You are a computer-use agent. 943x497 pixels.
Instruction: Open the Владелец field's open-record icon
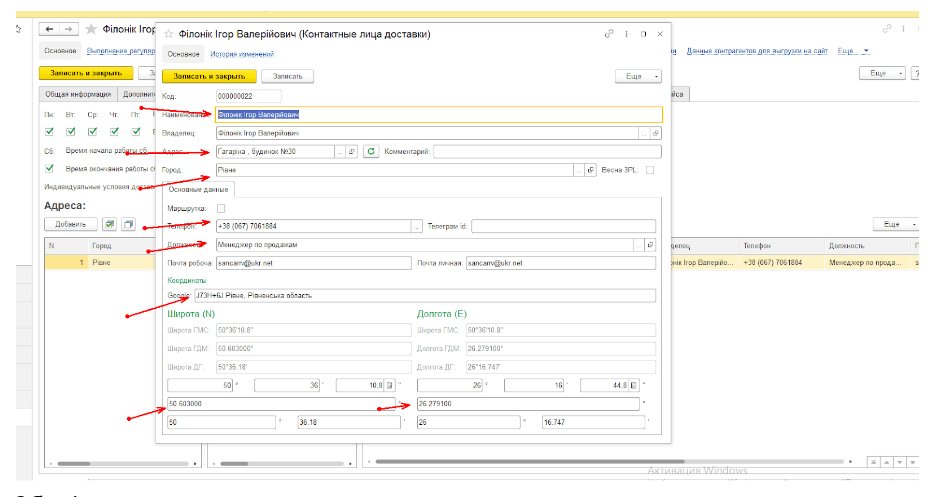[657, 132]
